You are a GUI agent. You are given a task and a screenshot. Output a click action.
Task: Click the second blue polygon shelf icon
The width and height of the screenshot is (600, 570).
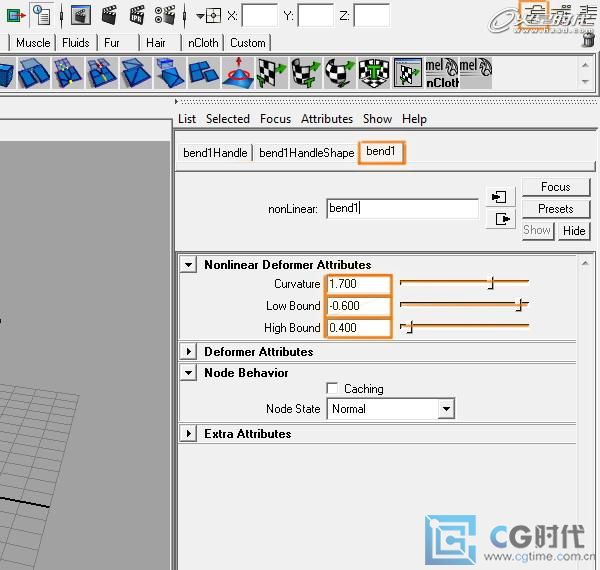click(34, 73)
